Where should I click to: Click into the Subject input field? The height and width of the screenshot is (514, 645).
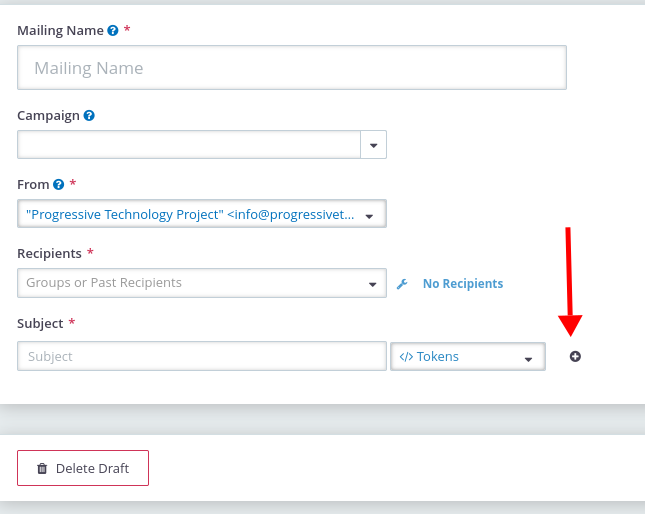pos(202,356)
